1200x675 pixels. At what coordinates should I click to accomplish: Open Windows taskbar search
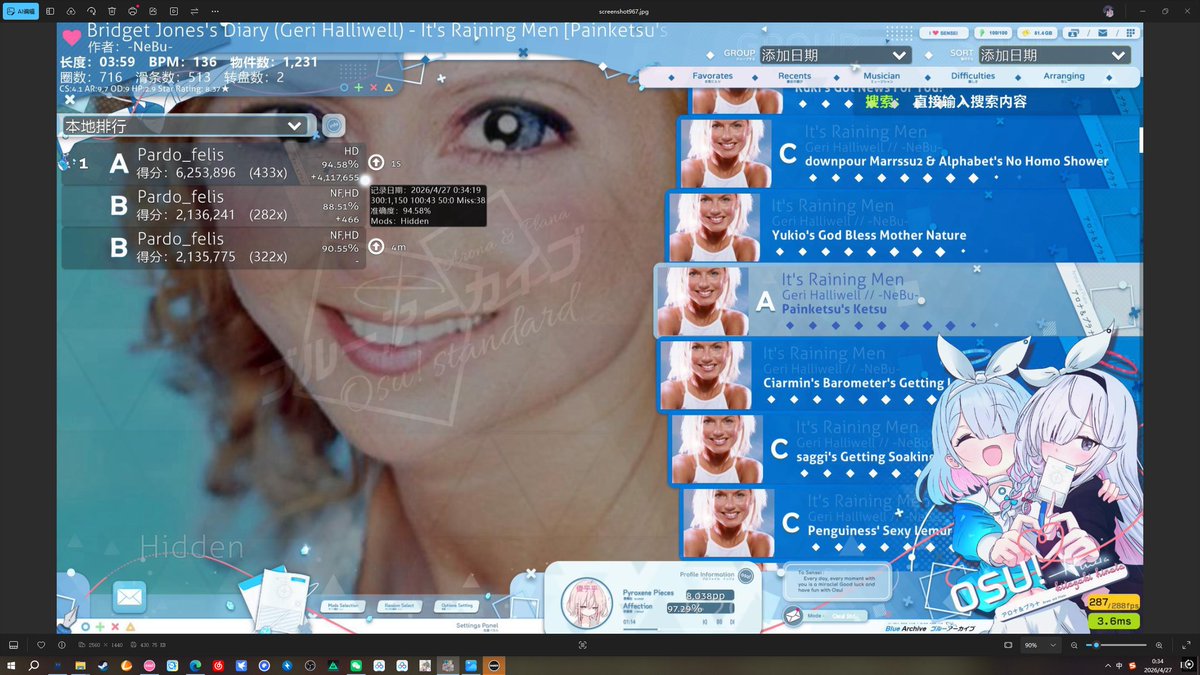point(34,665)
